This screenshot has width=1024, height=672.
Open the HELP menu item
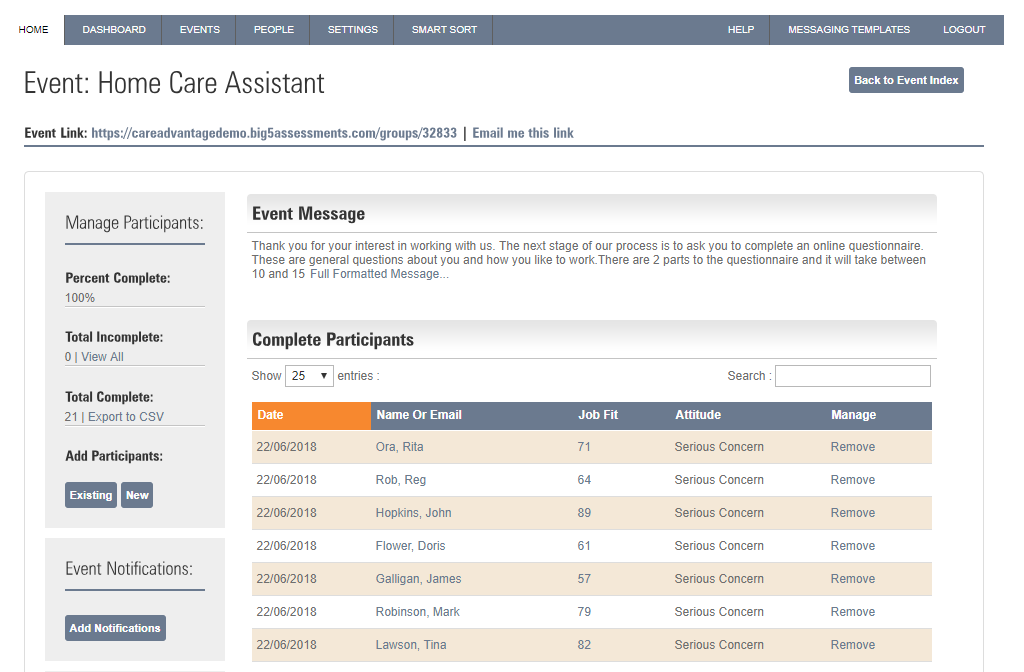[741, 29]
